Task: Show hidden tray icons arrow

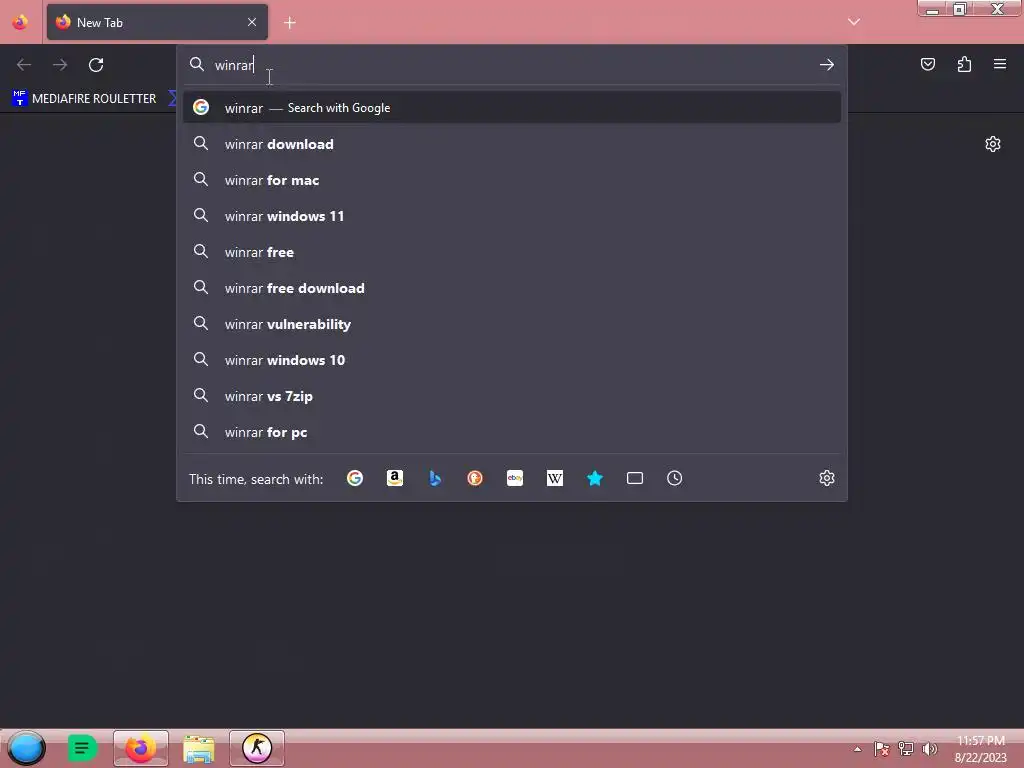Action: (x=857, y=749)
